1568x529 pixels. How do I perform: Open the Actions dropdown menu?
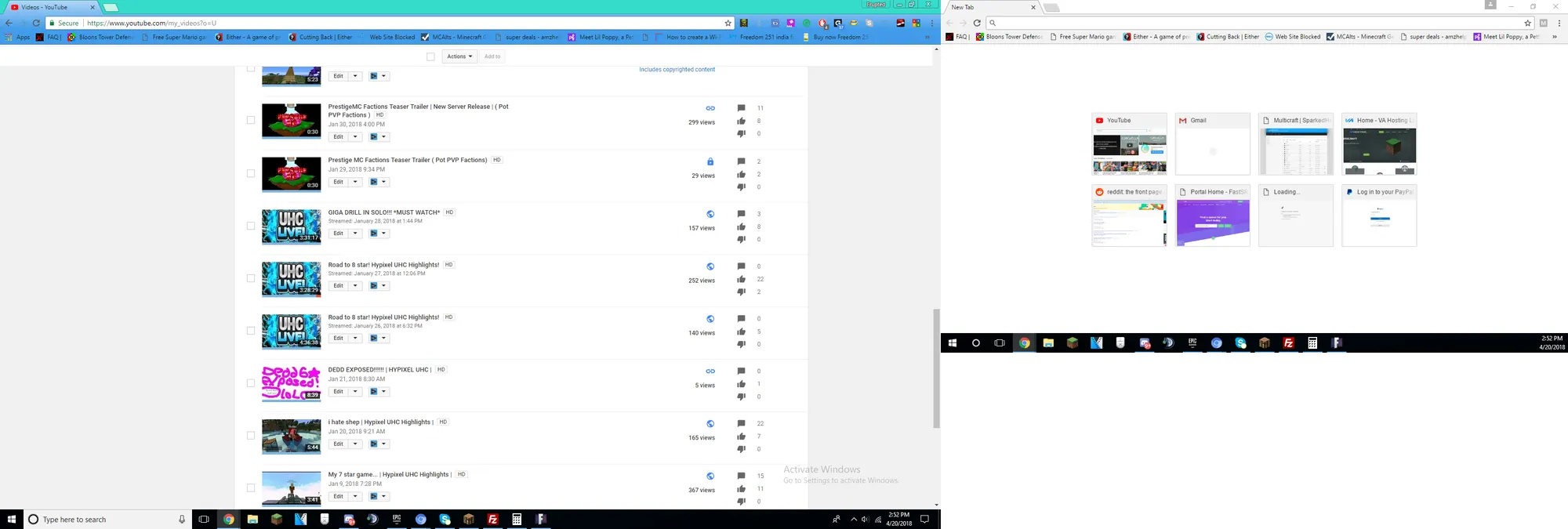point(459,56)
